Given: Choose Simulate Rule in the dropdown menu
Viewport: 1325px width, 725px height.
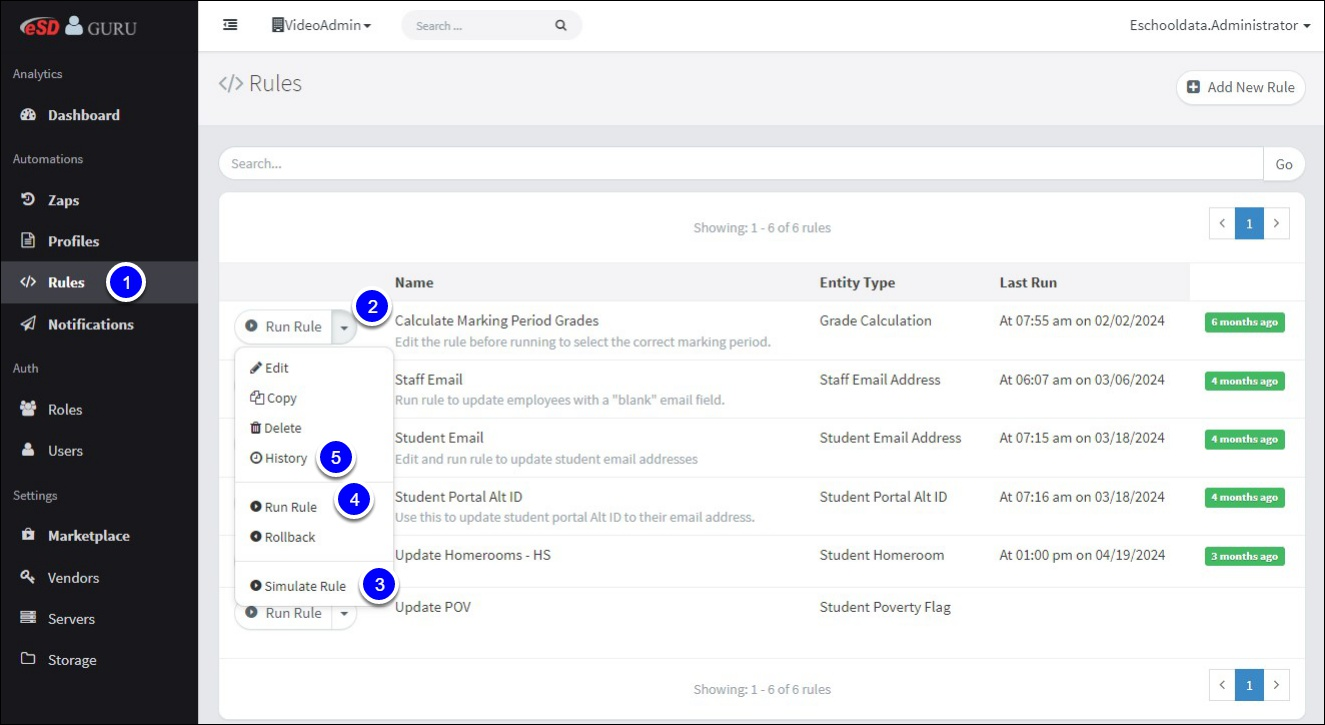Looking at the screenshot, I should click(298, 586).
